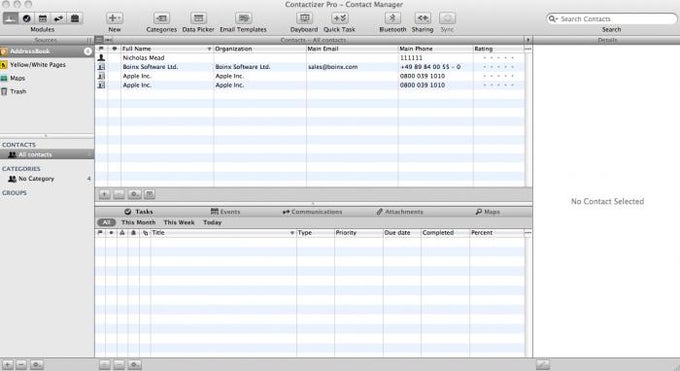Open the Dayboard
680x371 pixels.
click(x=304, y=18)
